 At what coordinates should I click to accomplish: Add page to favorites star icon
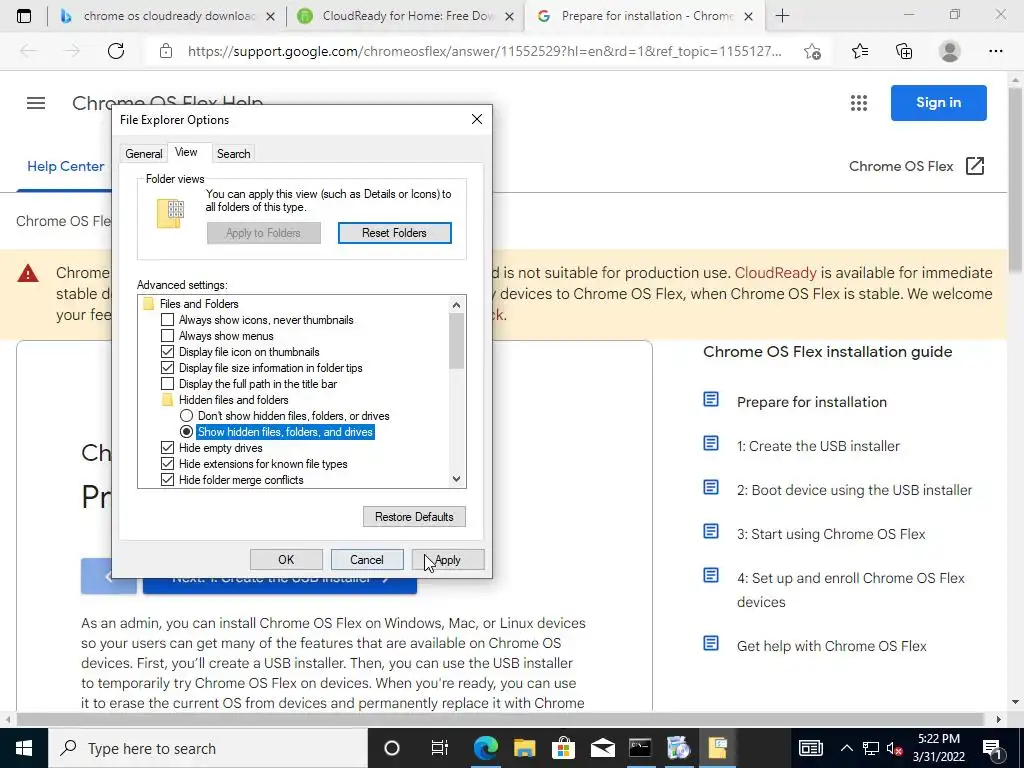click(812, 51)
